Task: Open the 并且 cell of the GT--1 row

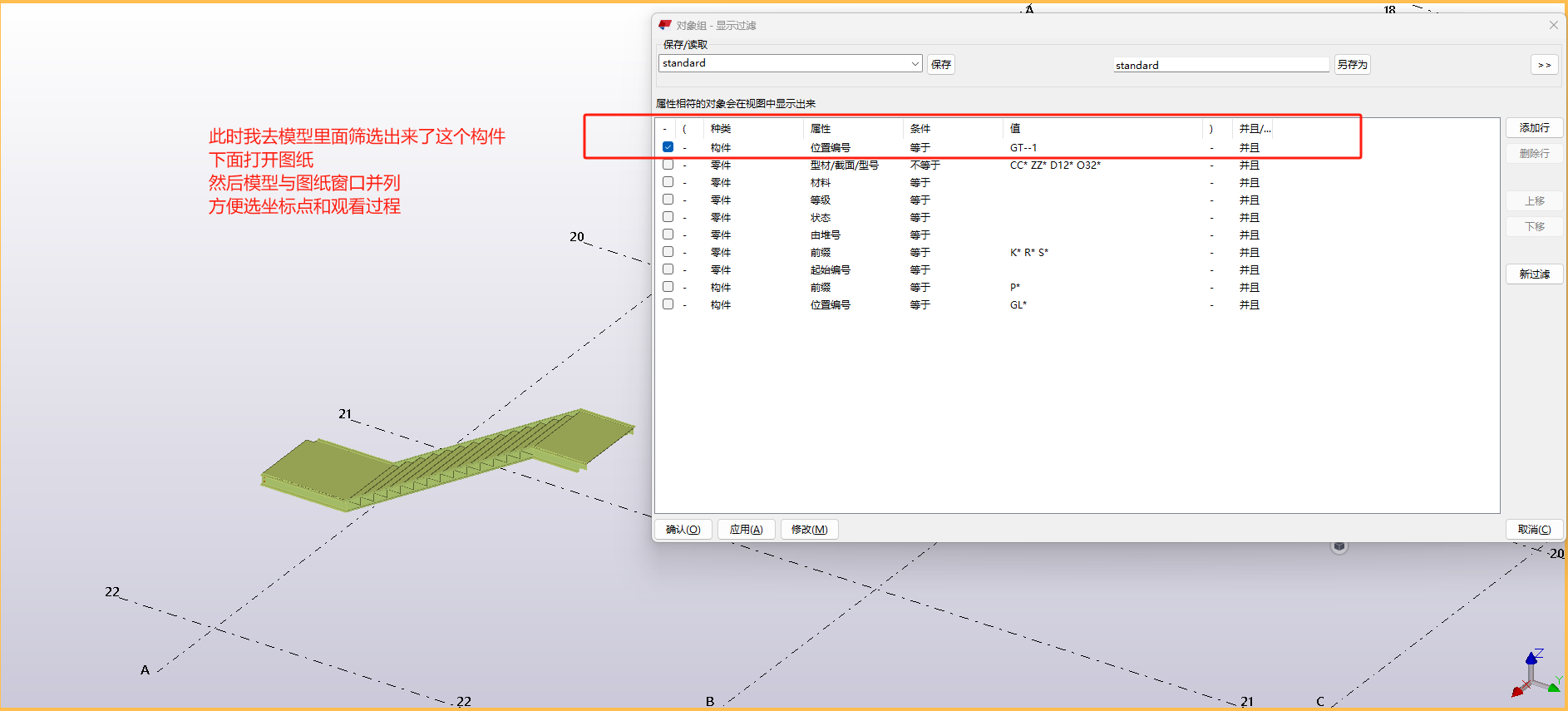Action: pos(1249,147)
